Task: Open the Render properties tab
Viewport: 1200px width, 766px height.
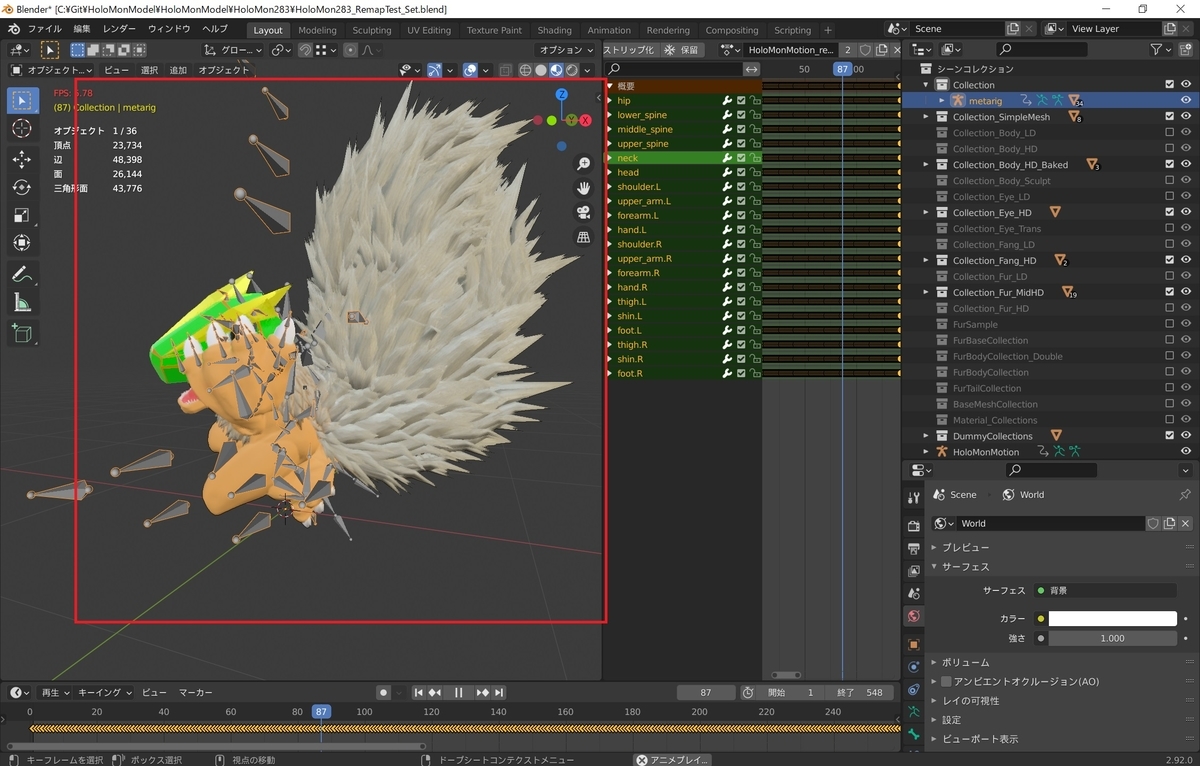Action: (x=913, y=526)
